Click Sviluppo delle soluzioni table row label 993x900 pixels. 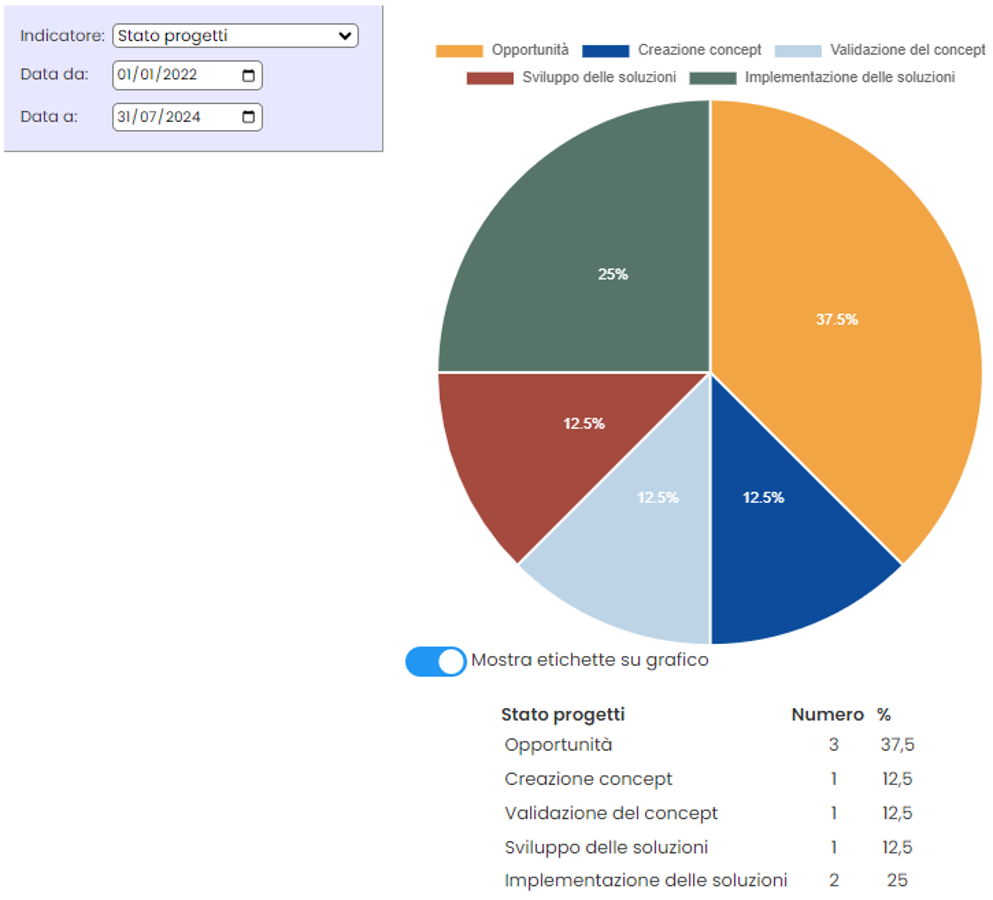click(x=606, y=847)
